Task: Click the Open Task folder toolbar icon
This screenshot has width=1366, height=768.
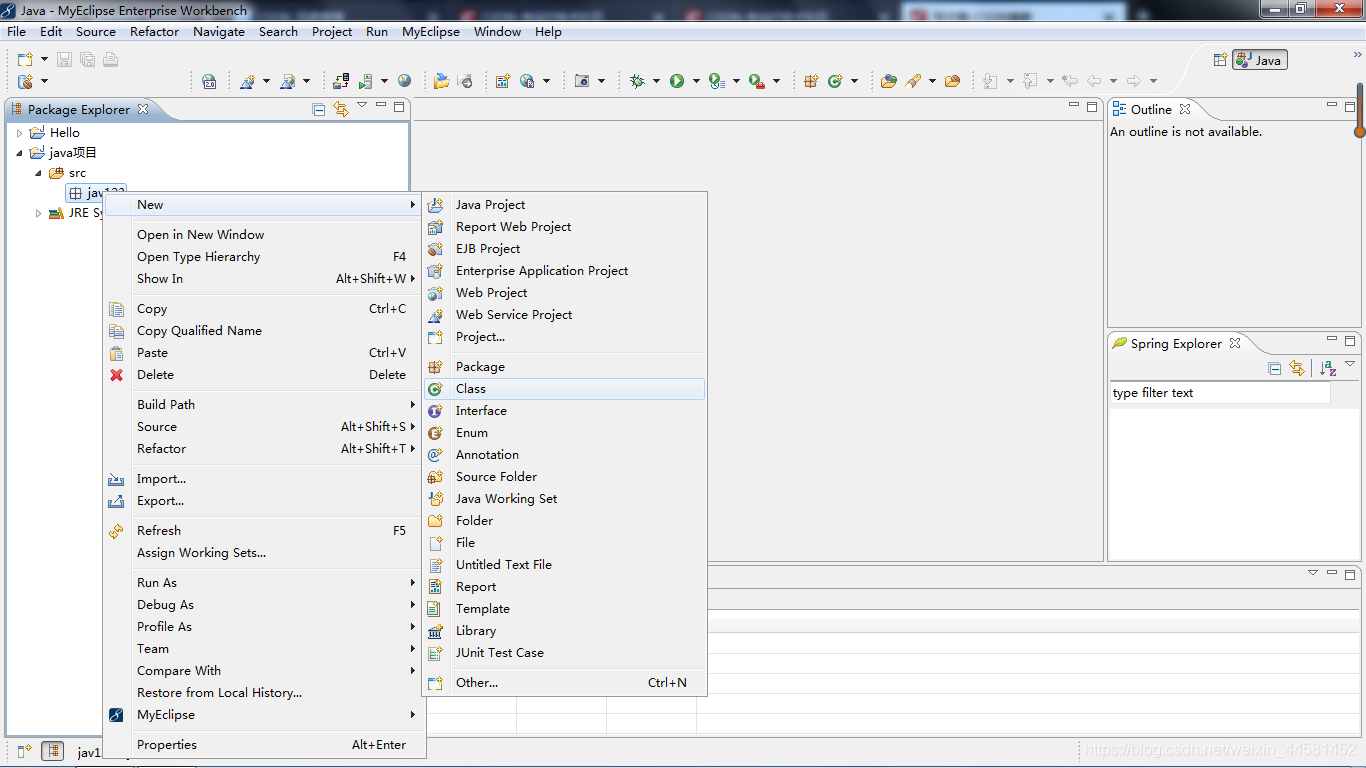Action: coord(952,81)
